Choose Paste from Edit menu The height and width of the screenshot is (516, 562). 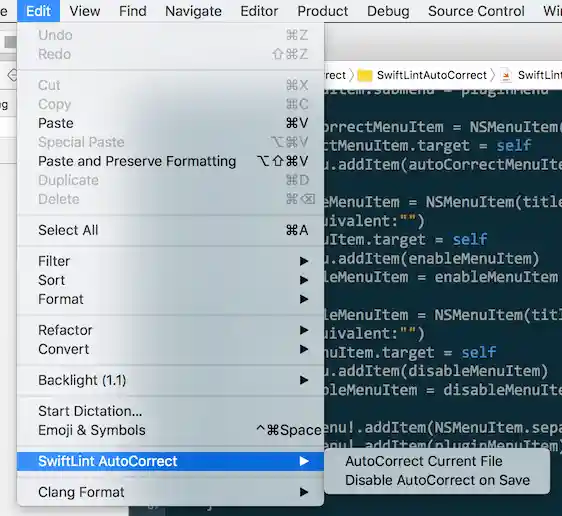click(170, 123)
